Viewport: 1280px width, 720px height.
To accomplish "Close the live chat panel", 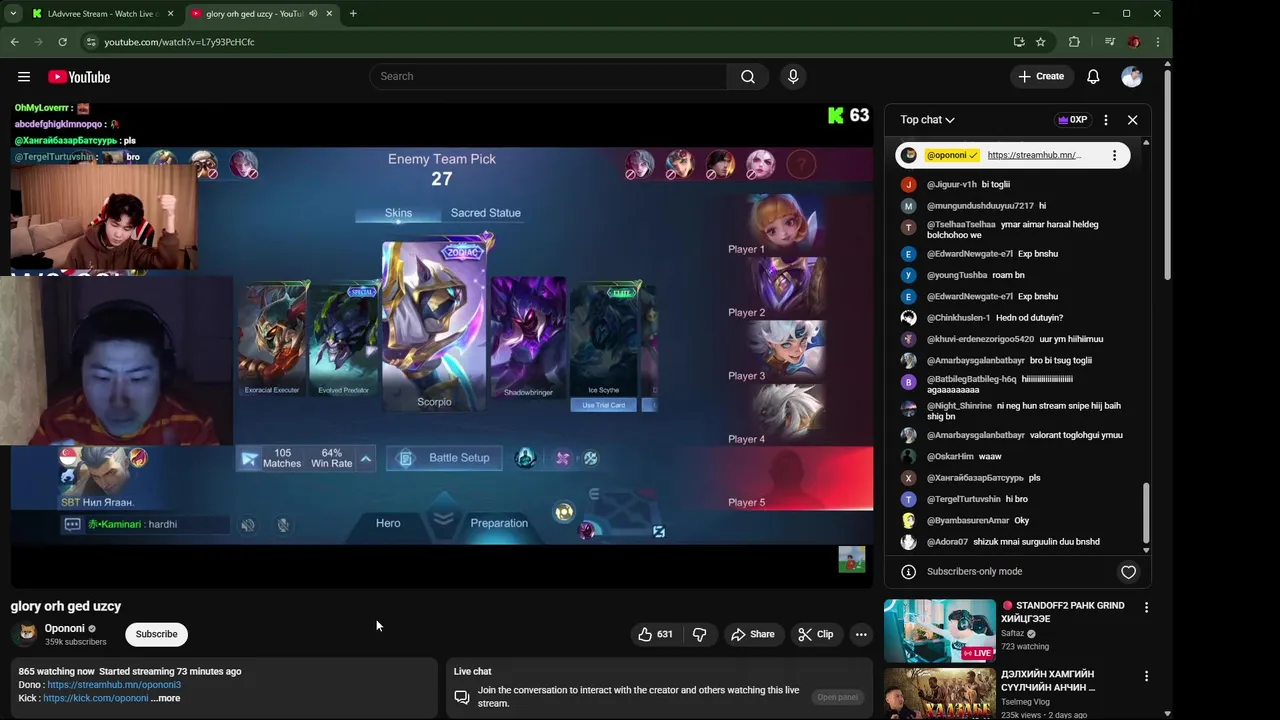I will [x=1132, y=120].
